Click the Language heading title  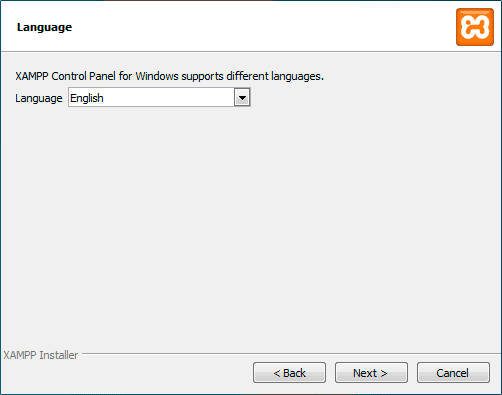(44, 27)
